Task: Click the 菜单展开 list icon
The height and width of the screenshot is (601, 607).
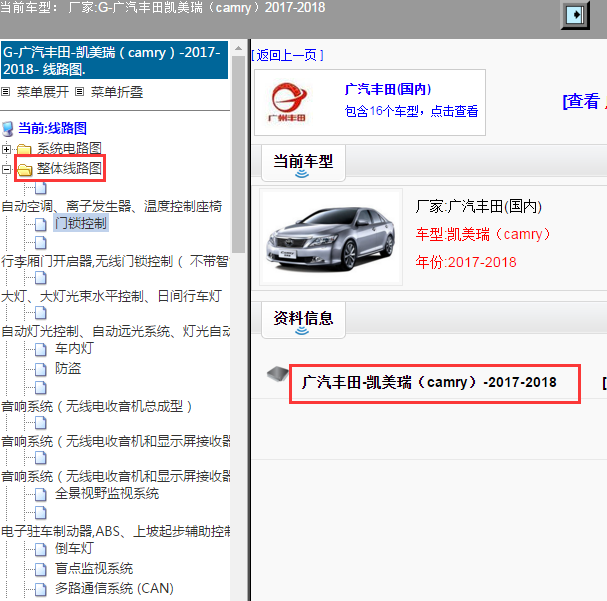Action: [5, 92]
